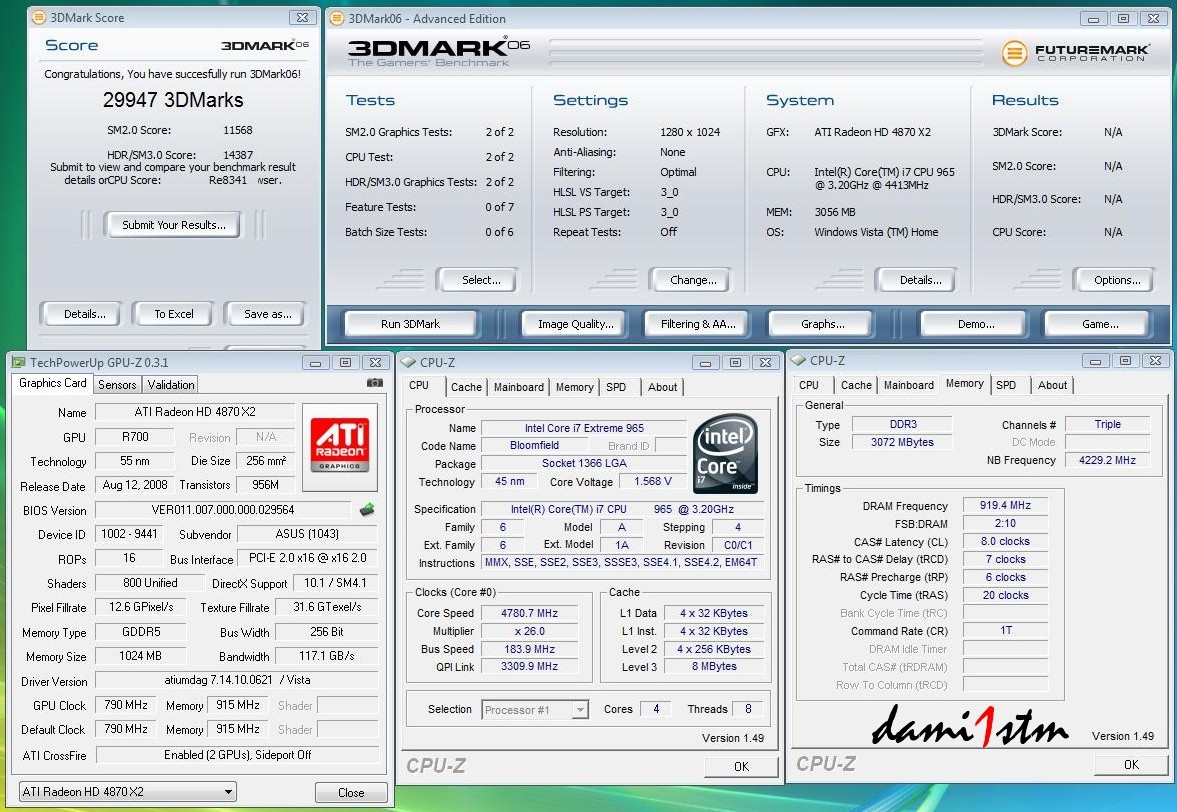Viewport: 1177px width, 812px height.
Task: Click the left CPU-Z window title icon
Action: coord(408,362)
